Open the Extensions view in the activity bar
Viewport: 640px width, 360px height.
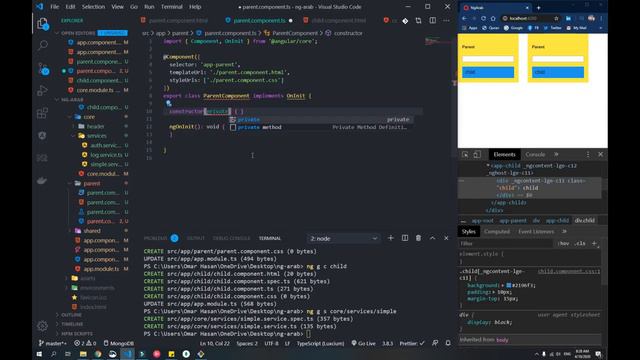(42, 113)
